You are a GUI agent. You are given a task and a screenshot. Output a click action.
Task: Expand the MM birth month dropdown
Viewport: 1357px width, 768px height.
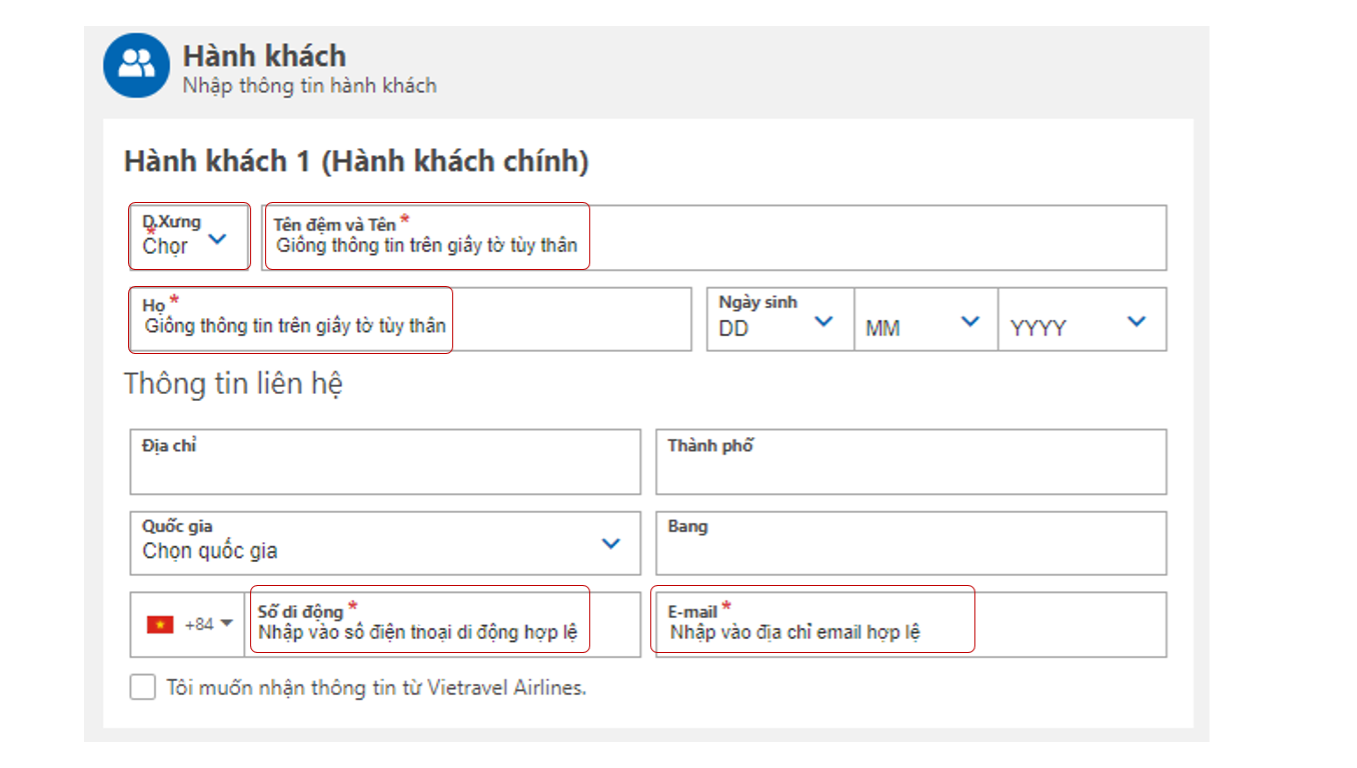coord(969,322)
